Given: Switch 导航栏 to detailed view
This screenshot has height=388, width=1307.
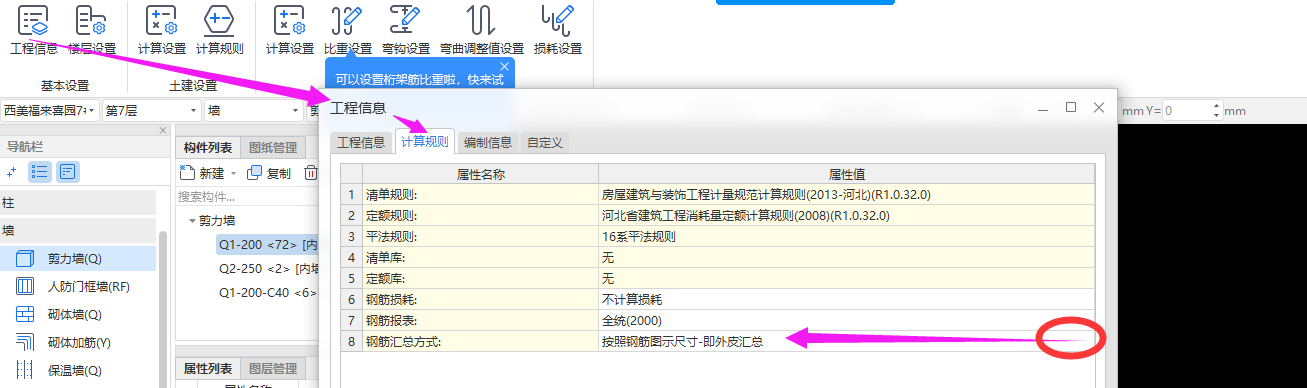Looking at the screenshot, I should pyautogui.click(x=67, y=171).
